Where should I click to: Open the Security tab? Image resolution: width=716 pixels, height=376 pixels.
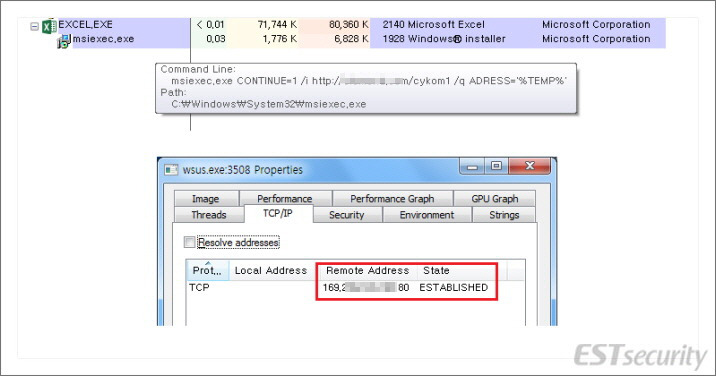coord(347,215)
